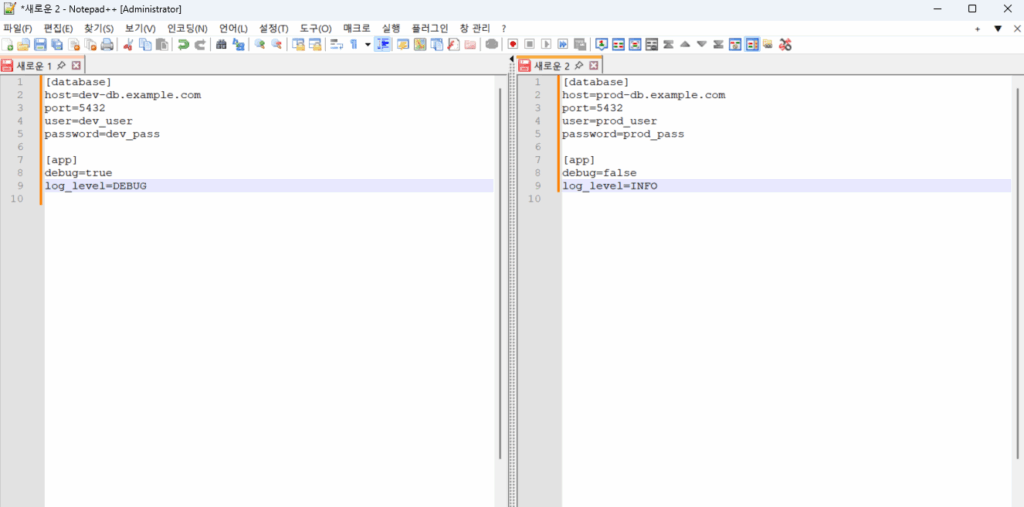Toggle the indent guide toolbar button
This screenshot has height=507, width=1024.
click(383, 45)
